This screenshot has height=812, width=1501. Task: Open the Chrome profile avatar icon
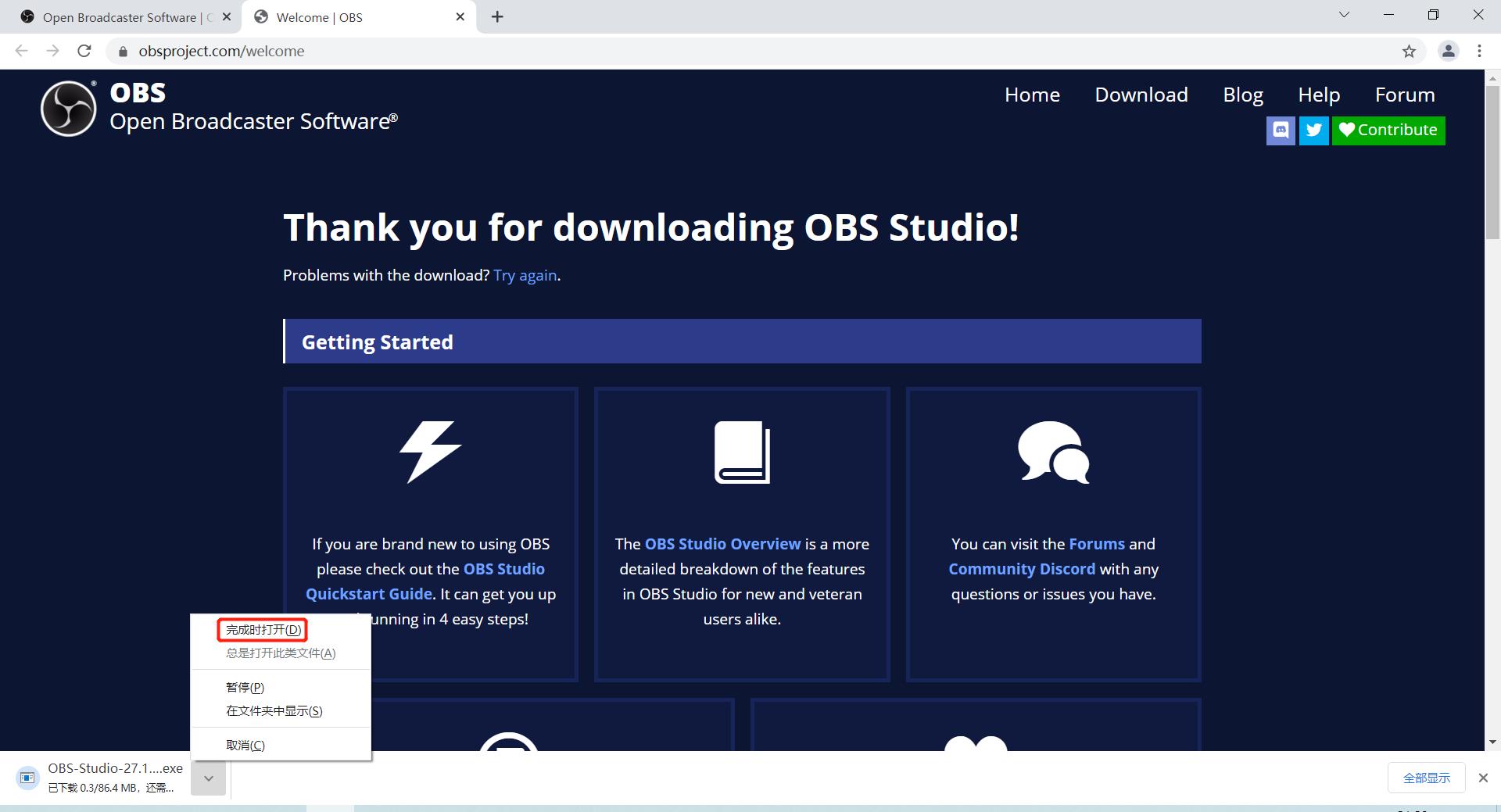point(1449,52)
